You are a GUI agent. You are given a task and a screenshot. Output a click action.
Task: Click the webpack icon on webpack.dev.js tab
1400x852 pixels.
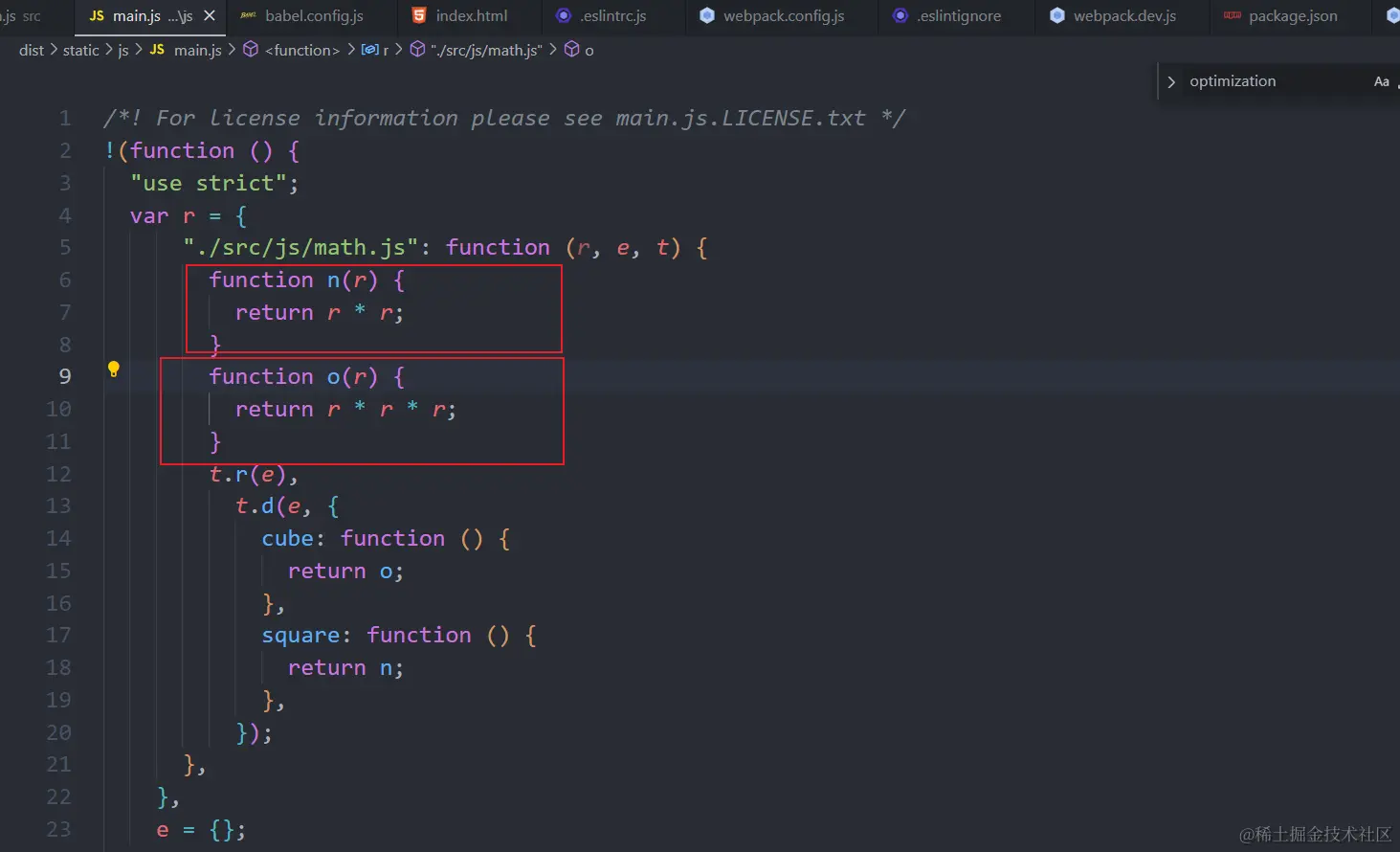pyautogui.click(x=1057, y=15)
